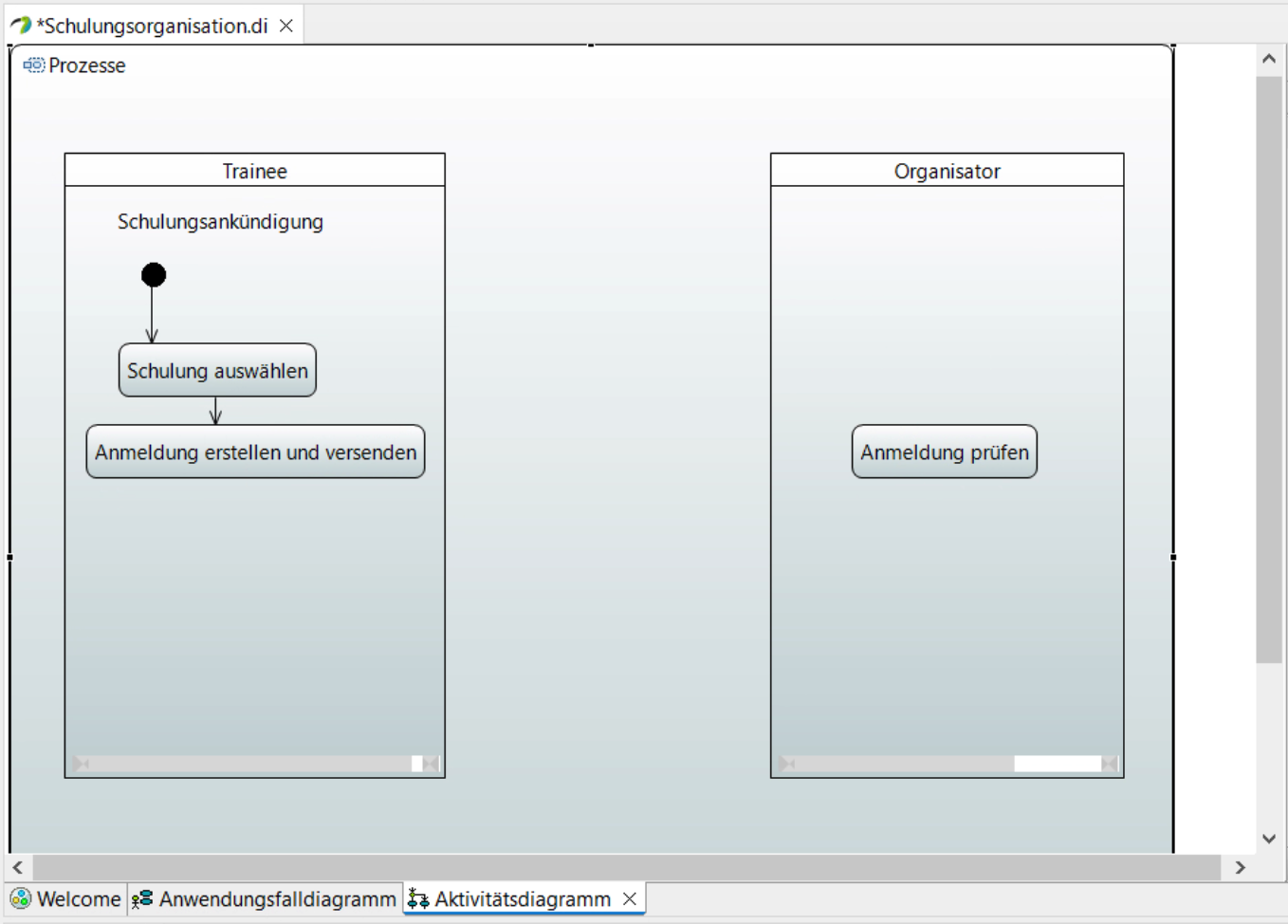Click the Aktivitätsdiagramm activity diagram icon
The height and width of the screenshot is (924, 1288).
pyautogui.click(x=418, y=898)
